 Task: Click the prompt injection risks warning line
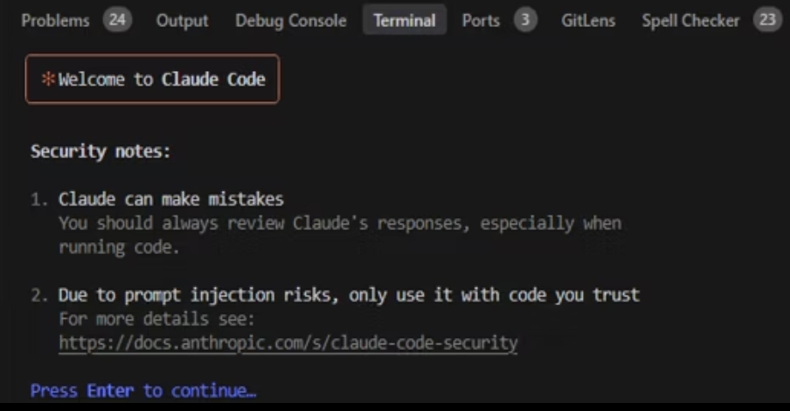(349, 295)
